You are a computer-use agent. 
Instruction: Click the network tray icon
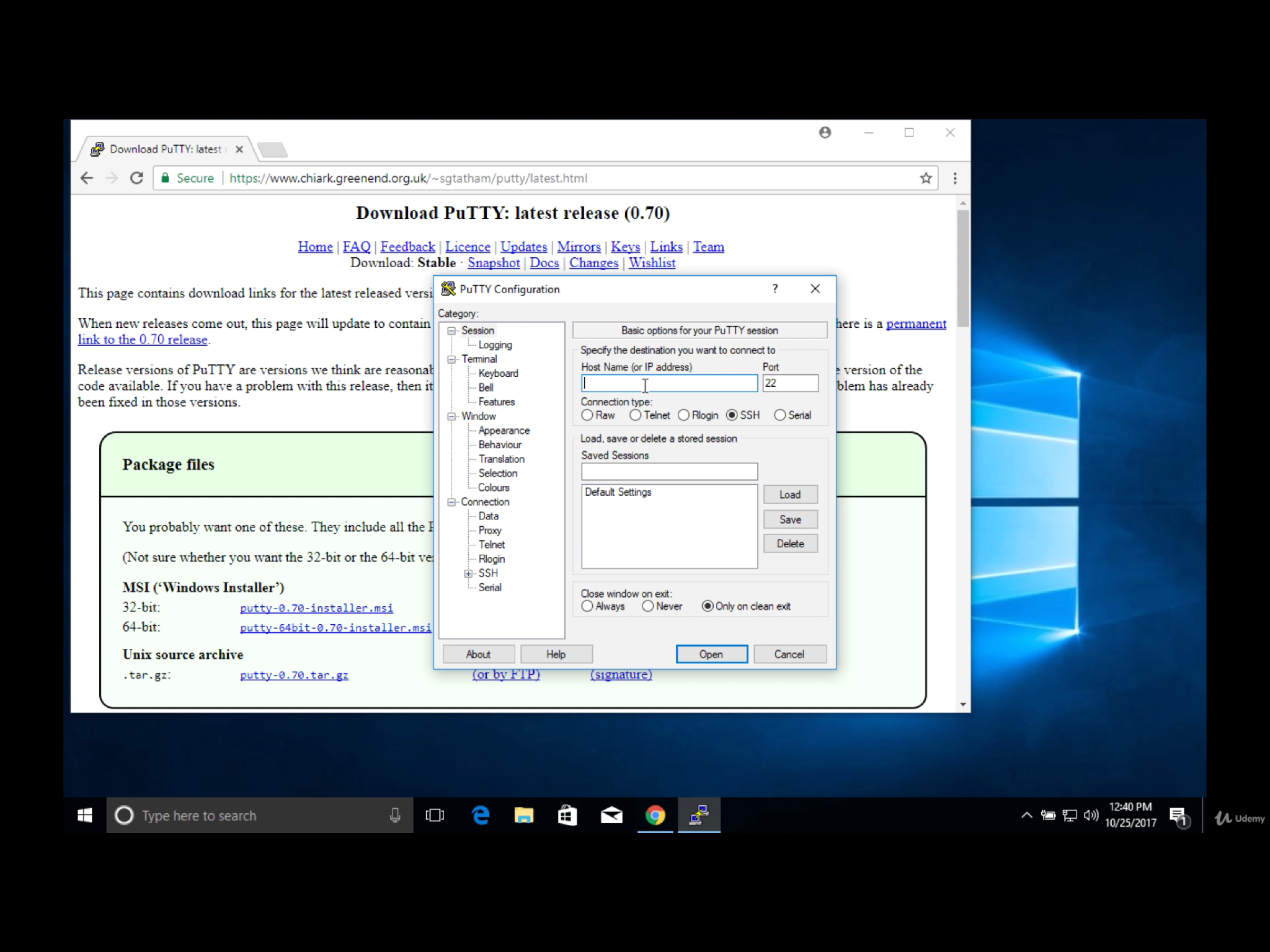click(x=1070, y=816)
